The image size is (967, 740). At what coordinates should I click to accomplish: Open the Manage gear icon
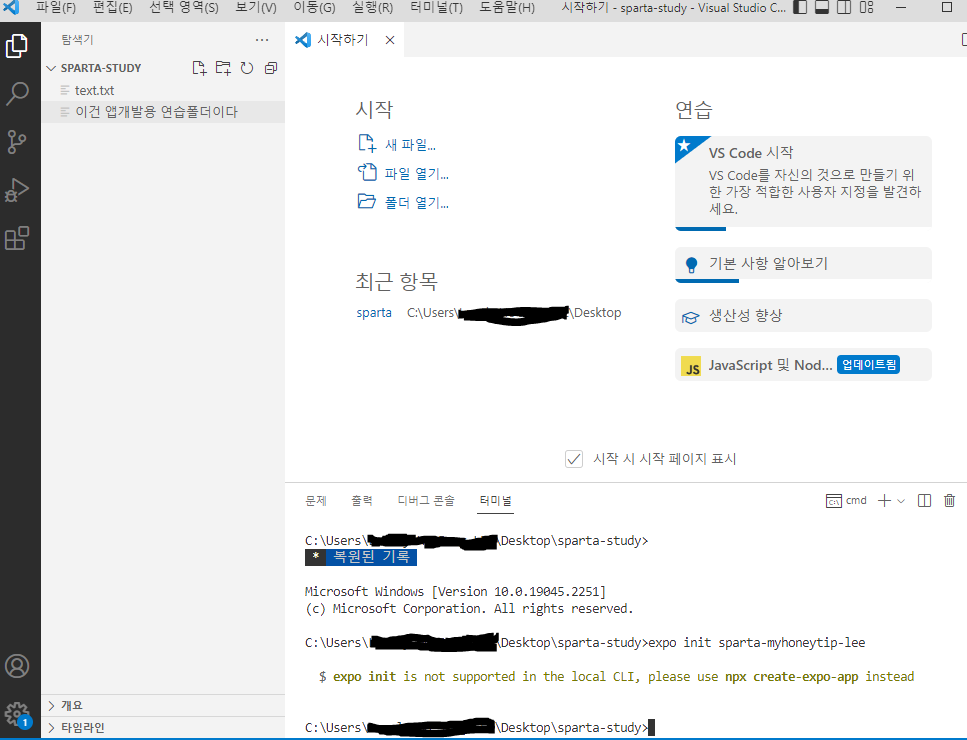point(17,714)
